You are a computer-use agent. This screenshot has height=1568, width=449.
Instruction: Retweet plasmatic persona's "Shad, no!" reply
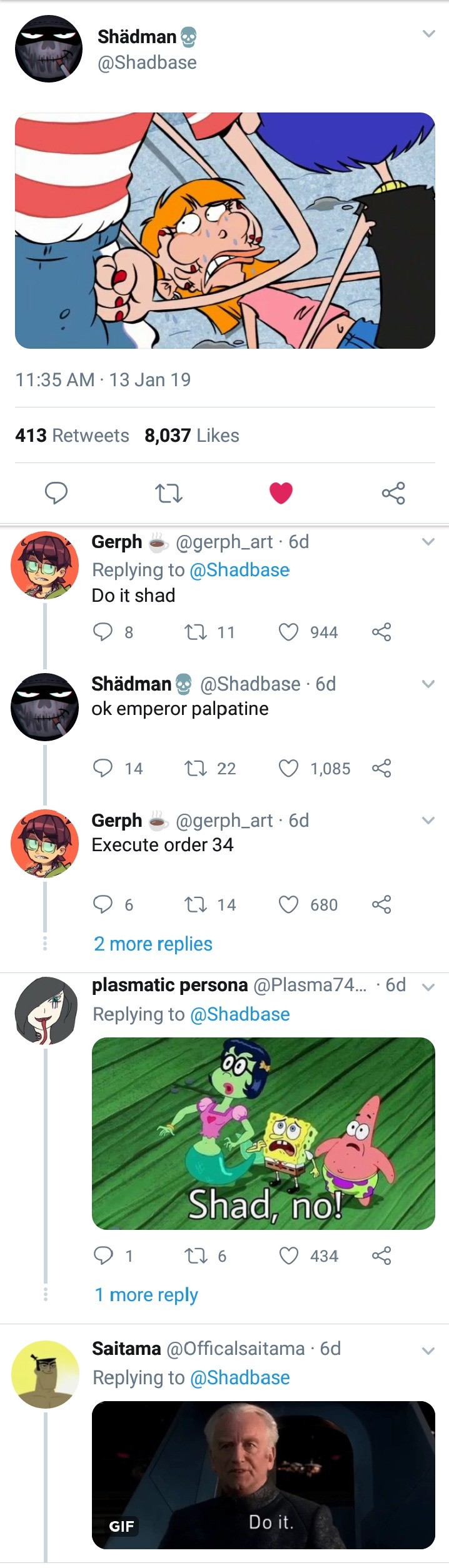point(195,1256)
